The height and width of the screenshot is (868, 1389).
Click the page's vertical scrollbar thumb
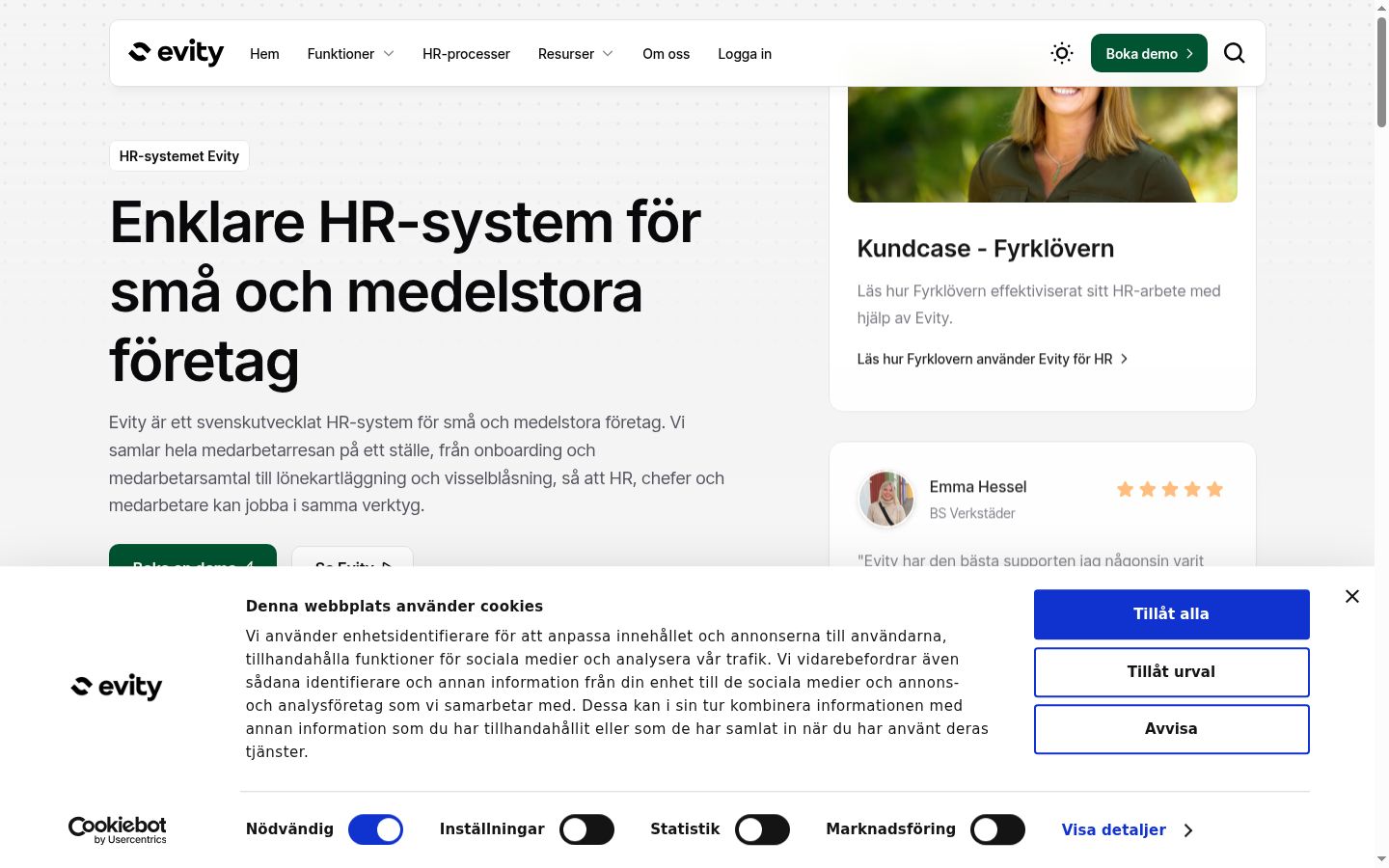tap(1381, 71)
